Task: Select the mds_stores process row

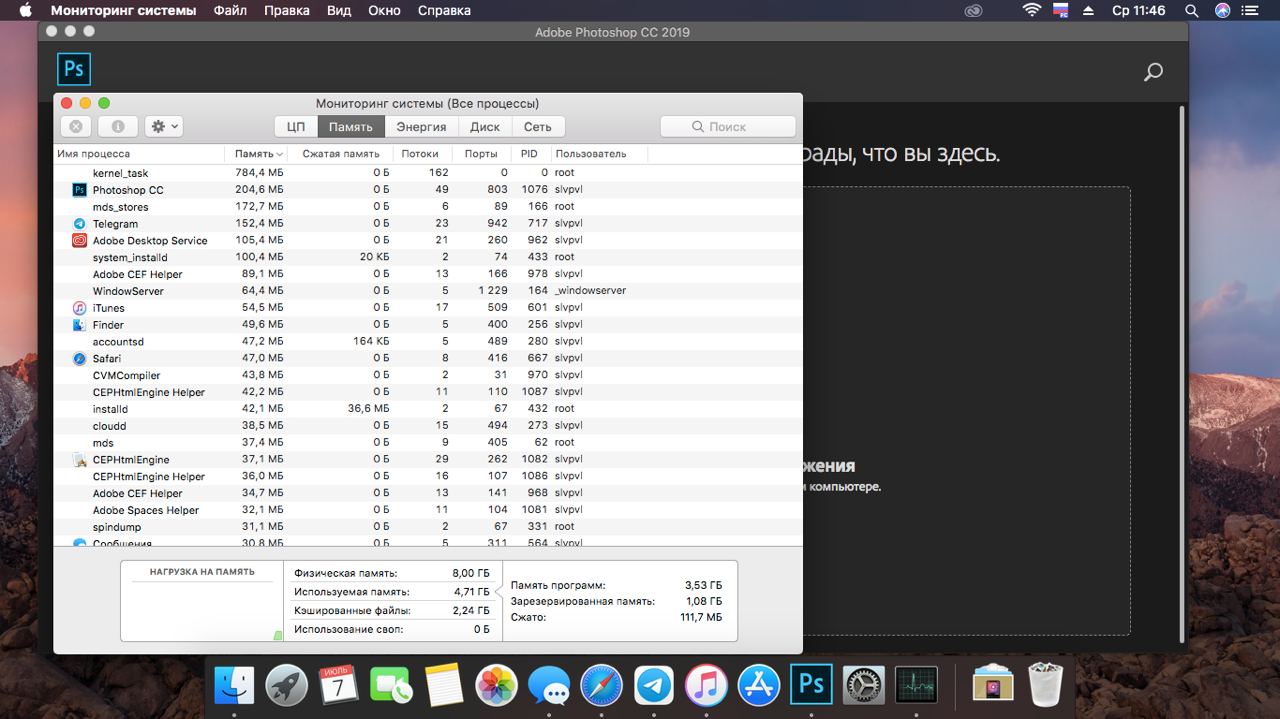Action: pos(428,207)
